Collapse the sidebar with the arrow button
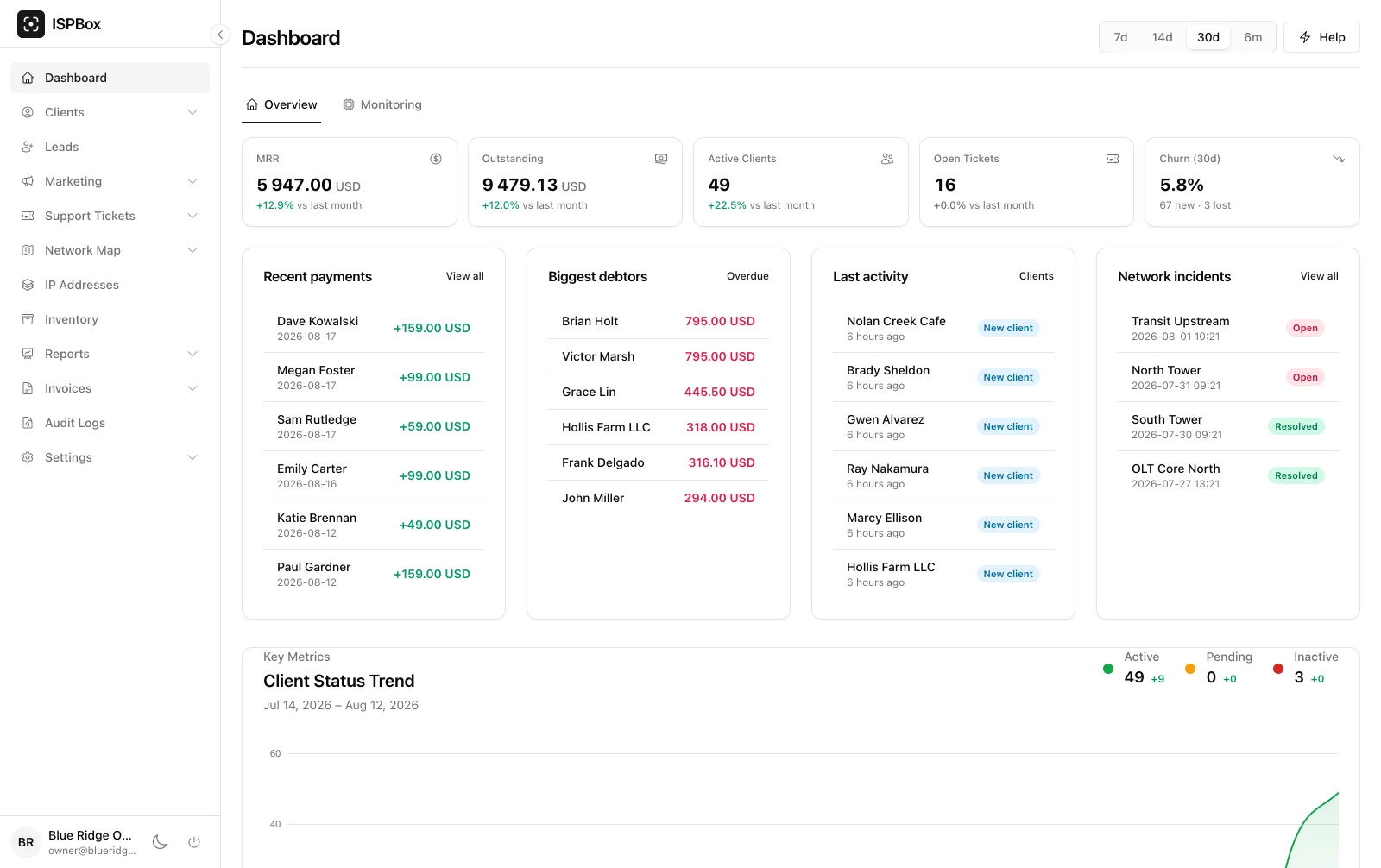Viewport: 1381px width, 868px height. coord(220,35)
